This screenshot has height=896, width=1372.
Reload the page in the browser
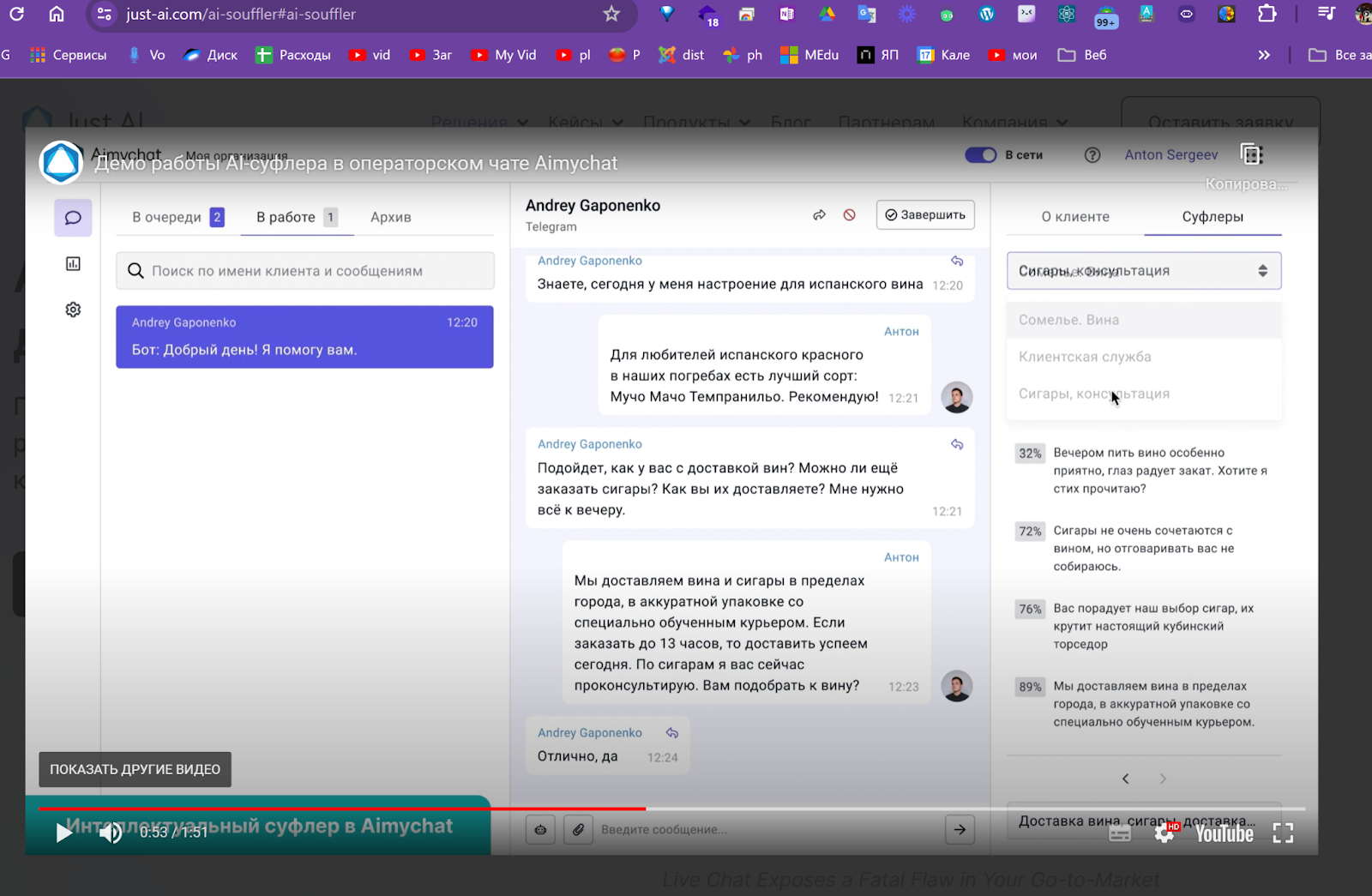(16, 14)
